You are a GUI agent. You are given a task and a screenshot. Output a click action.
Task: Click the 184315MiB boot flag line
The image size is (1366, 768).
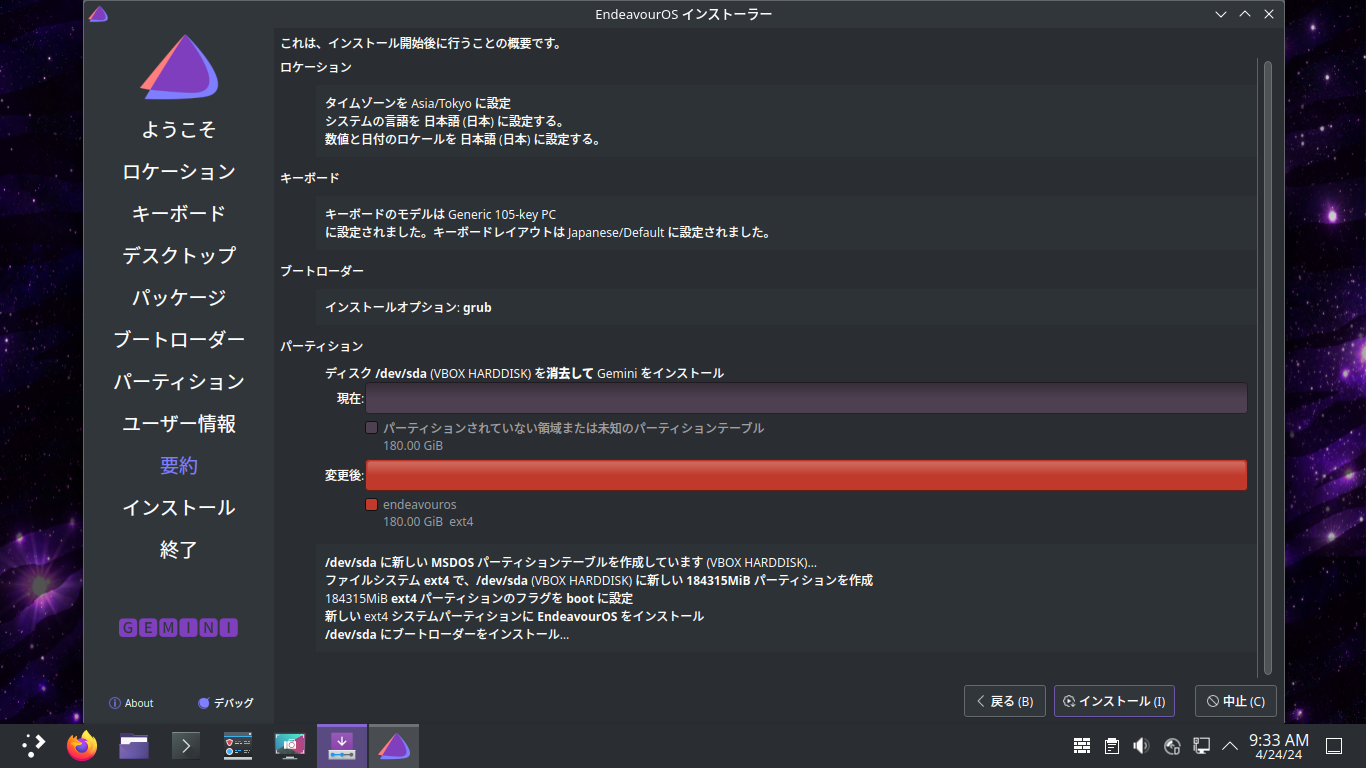pos(479,598)
